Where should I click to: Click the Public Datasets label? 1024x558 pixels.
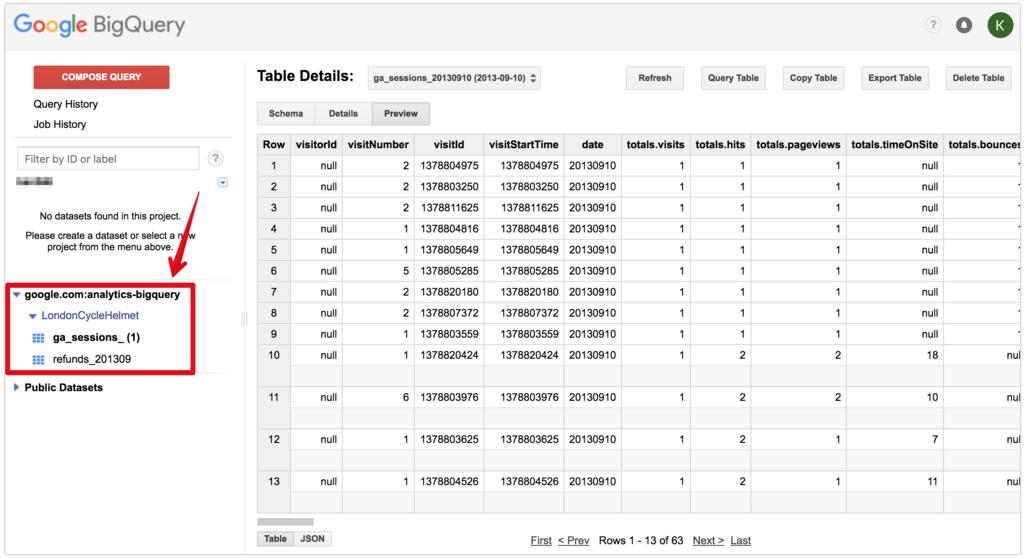tap(63, 387)
